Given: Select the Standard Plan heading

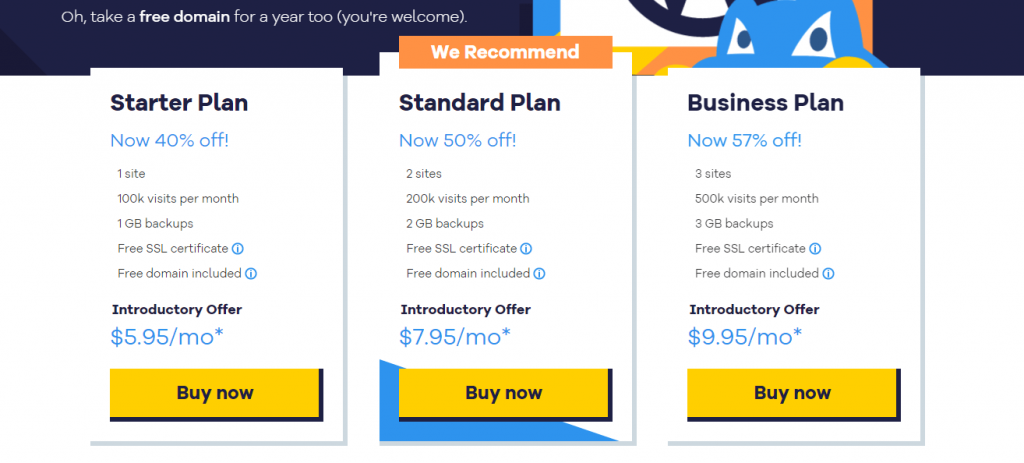Looking at the screenshot, I should [479, 103].
